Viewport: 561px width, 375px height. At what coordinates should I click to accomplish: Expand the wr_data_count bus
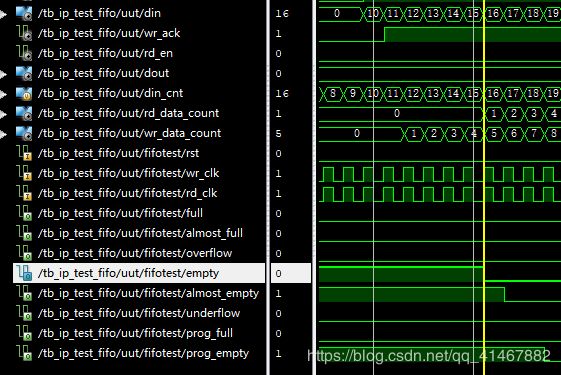point(3,135)
